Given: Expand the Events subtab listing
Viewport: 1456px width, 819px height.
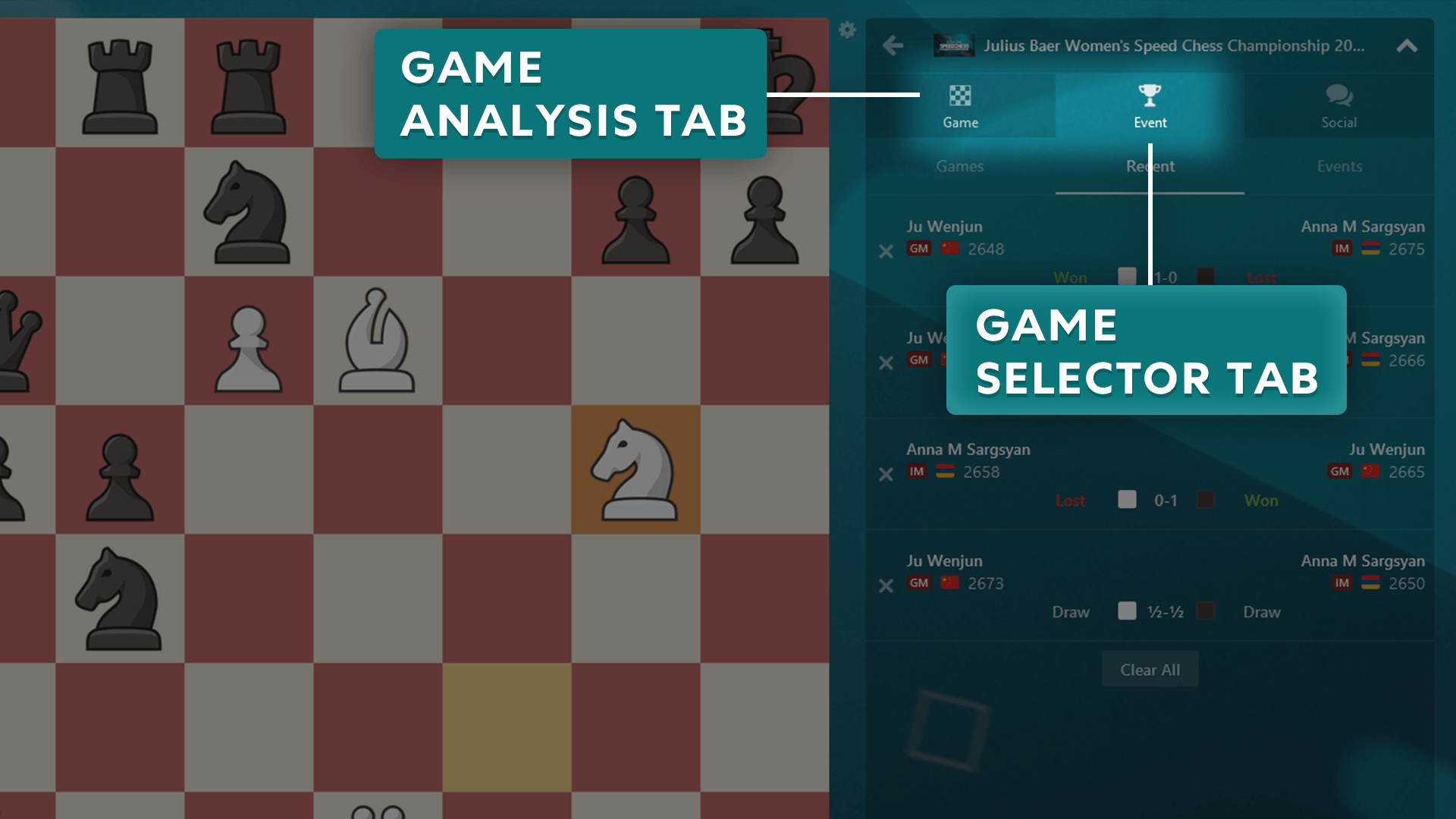Looking at the screenshot, I should coord(1338,165).
